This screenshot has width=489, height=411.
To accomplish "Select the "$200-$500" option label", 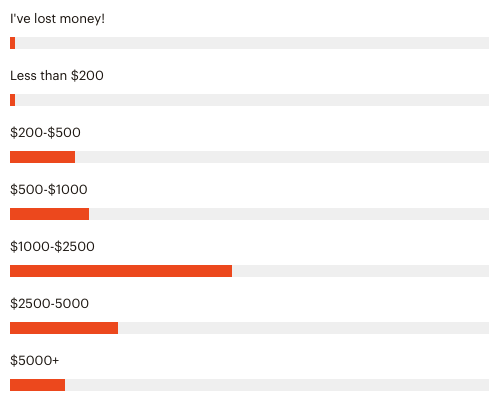I will click(45, 133).
